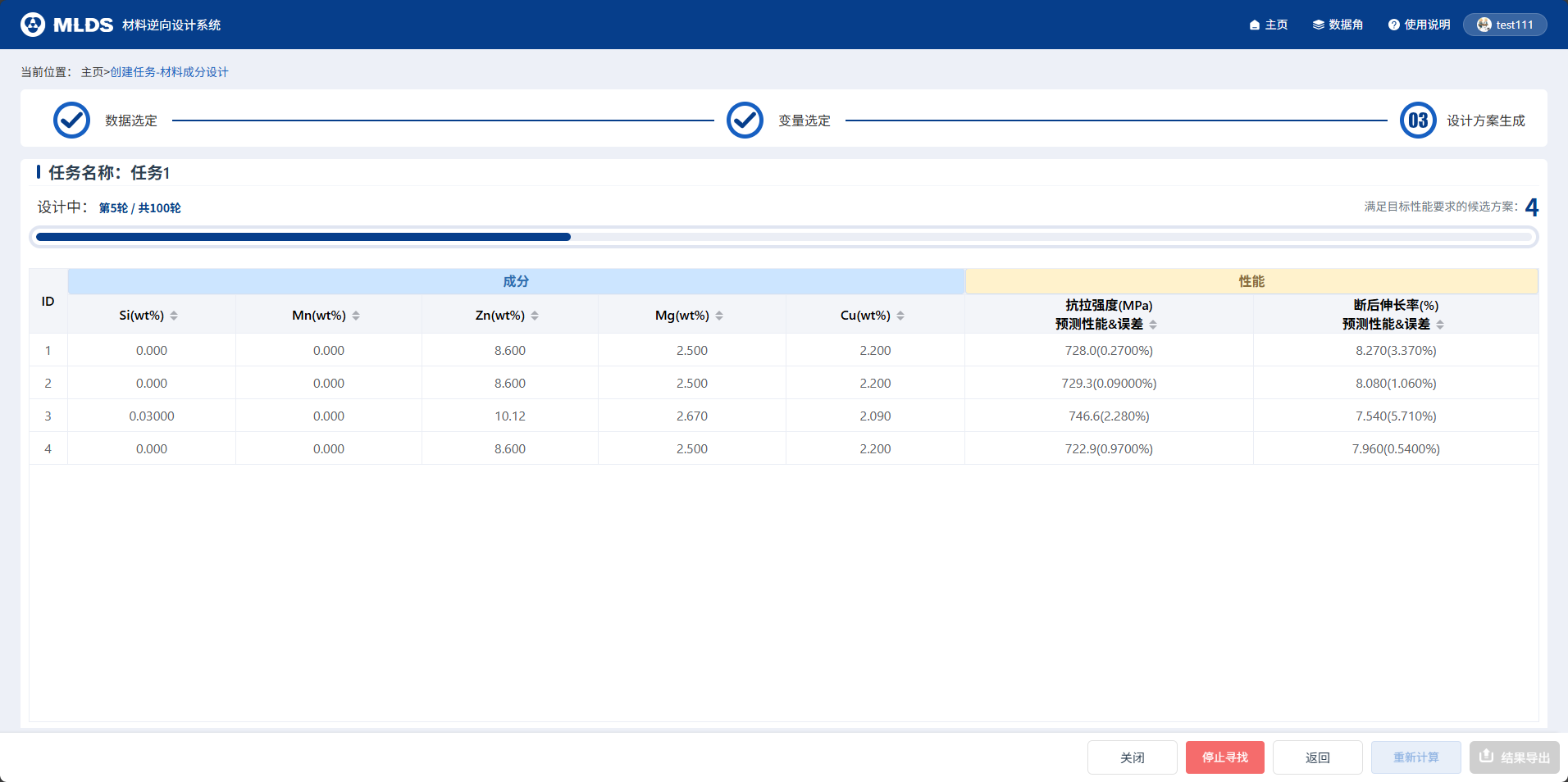Click the 03 设计方案生成 step icon
The width and height of the screenshot is (1568, 782).
click(1418, 120)
